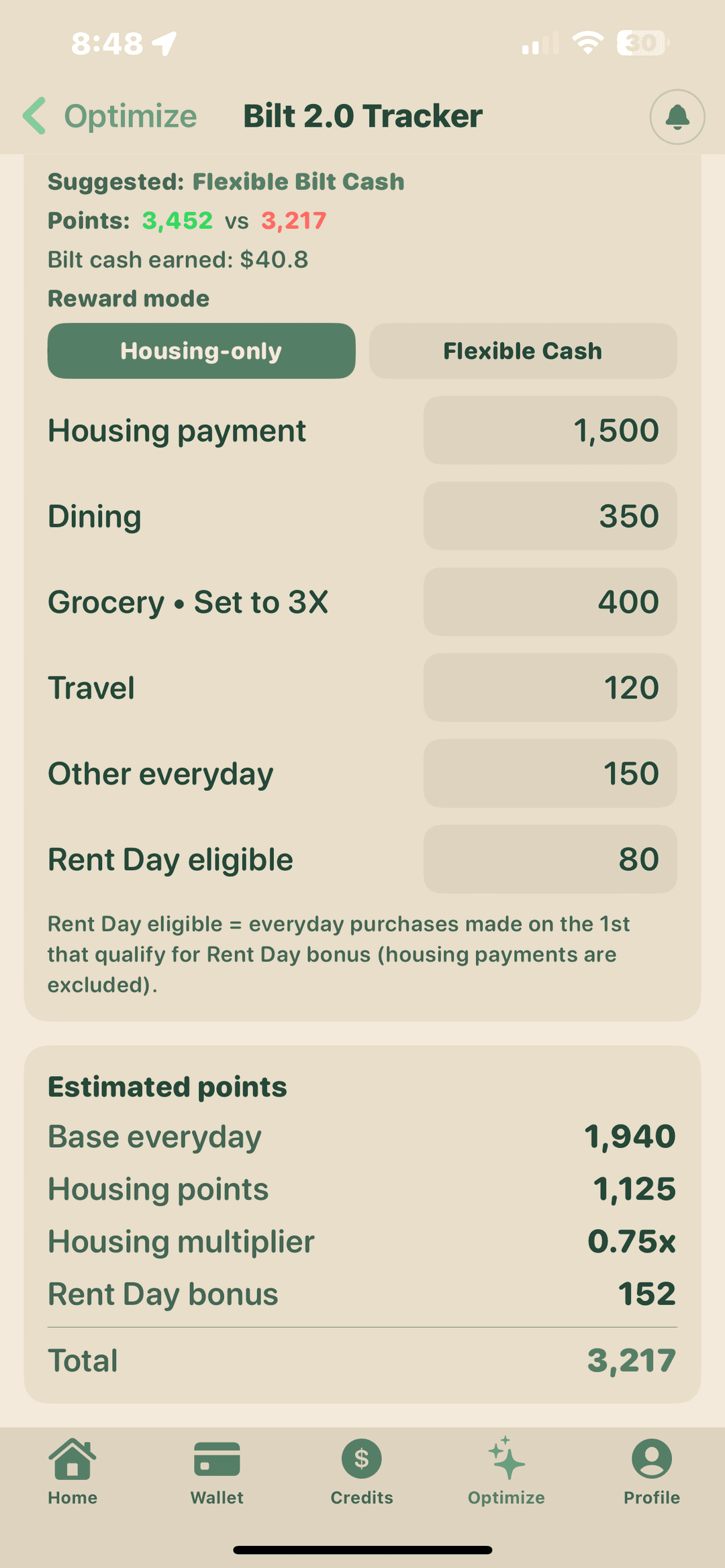The width and height of the screenshot is (725, 1568).
Task: Open the Profile person icon
Action: [651, 1459]
